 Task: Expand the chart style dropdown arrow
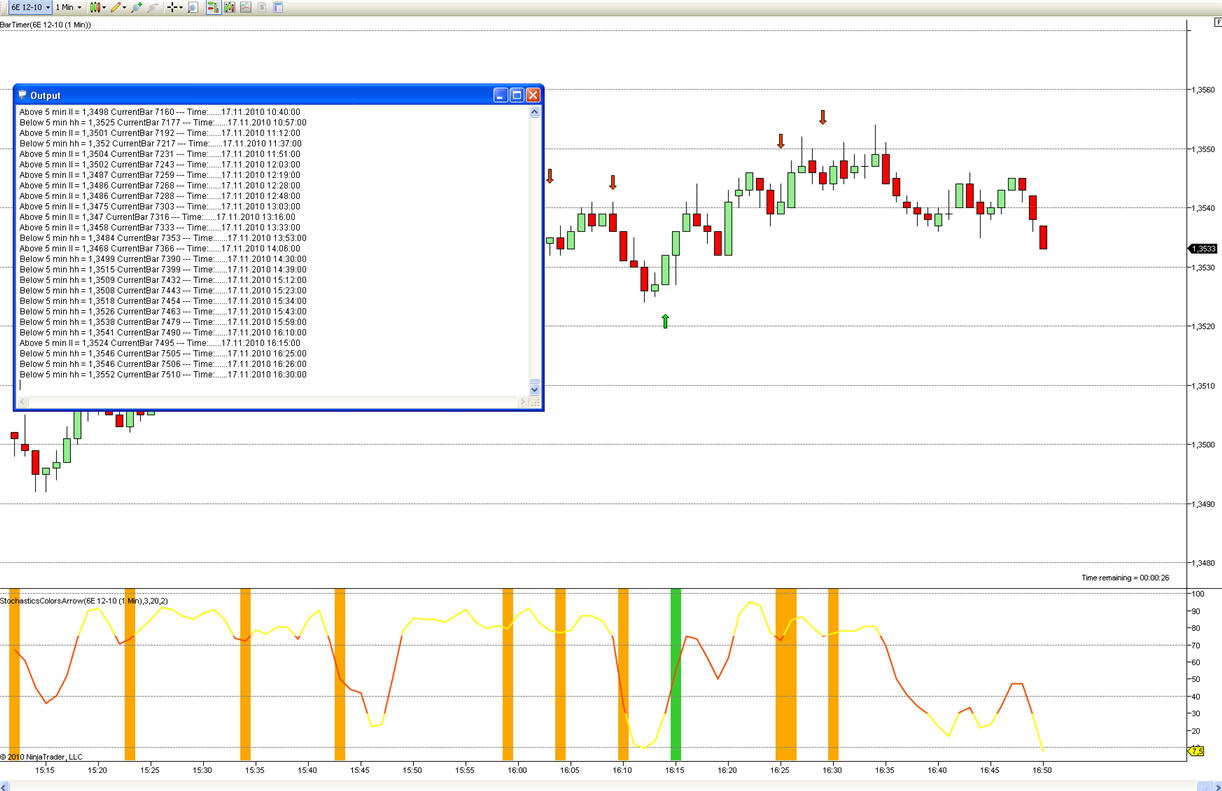[104, 7]
